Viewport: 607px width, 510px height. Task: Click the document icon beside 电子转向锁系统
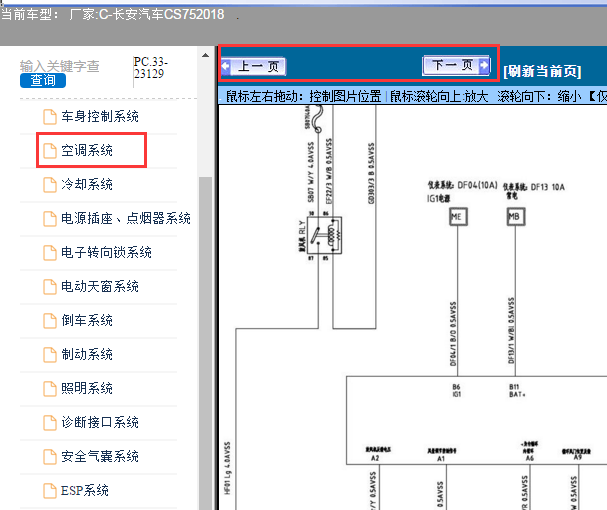50,253
